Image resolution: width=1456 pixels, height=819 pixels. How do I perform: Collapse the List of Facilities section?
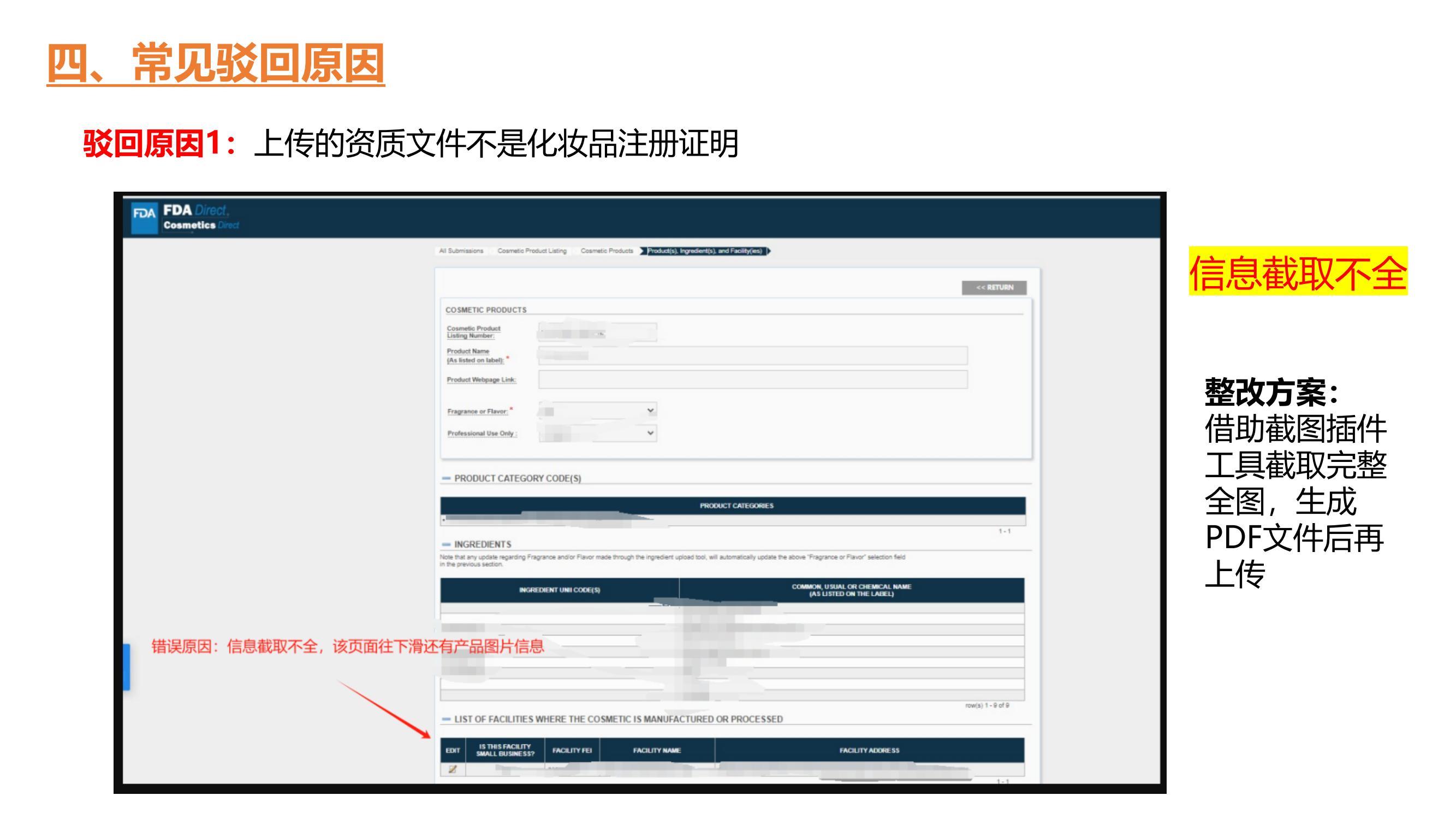(x=447, y=719)
